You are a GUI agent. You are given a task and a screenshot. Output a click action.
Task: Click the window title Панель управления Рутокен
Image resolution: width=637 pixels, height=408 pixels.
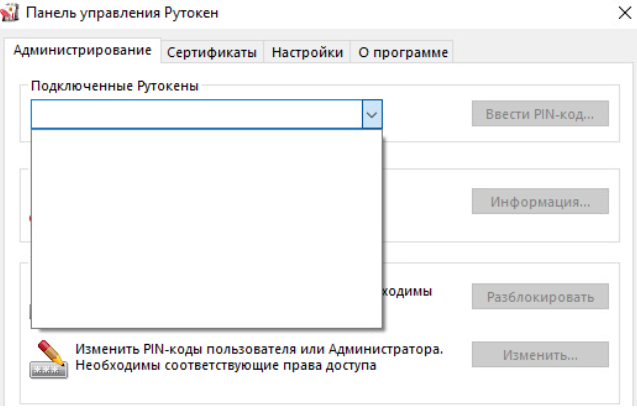pos(122,13)
